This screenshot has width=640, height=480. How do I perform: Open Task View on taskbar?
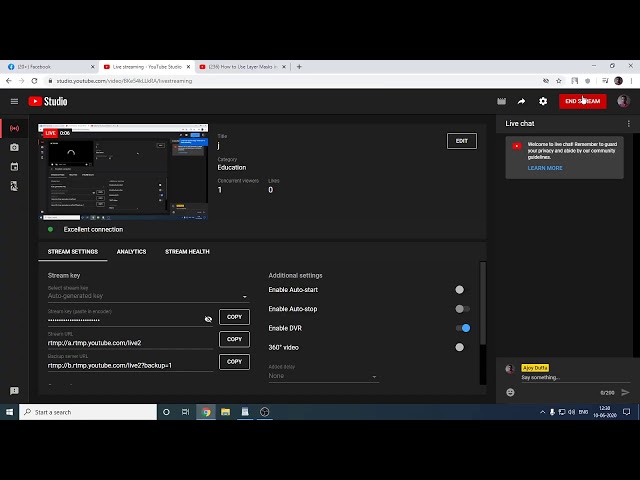coord(185,412)
